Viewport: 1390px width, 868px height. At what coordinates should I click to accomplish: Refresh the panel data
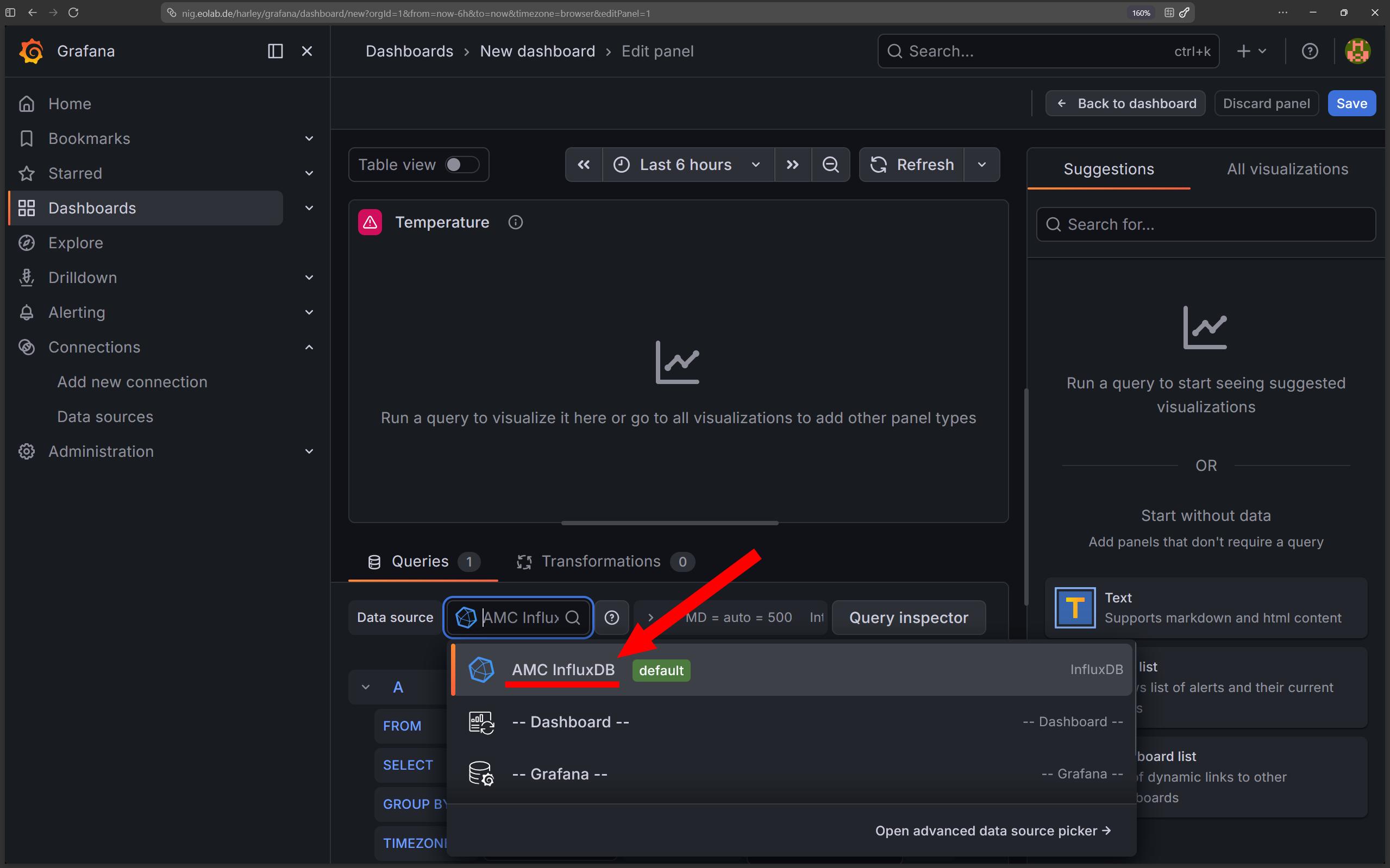point(911,165)
